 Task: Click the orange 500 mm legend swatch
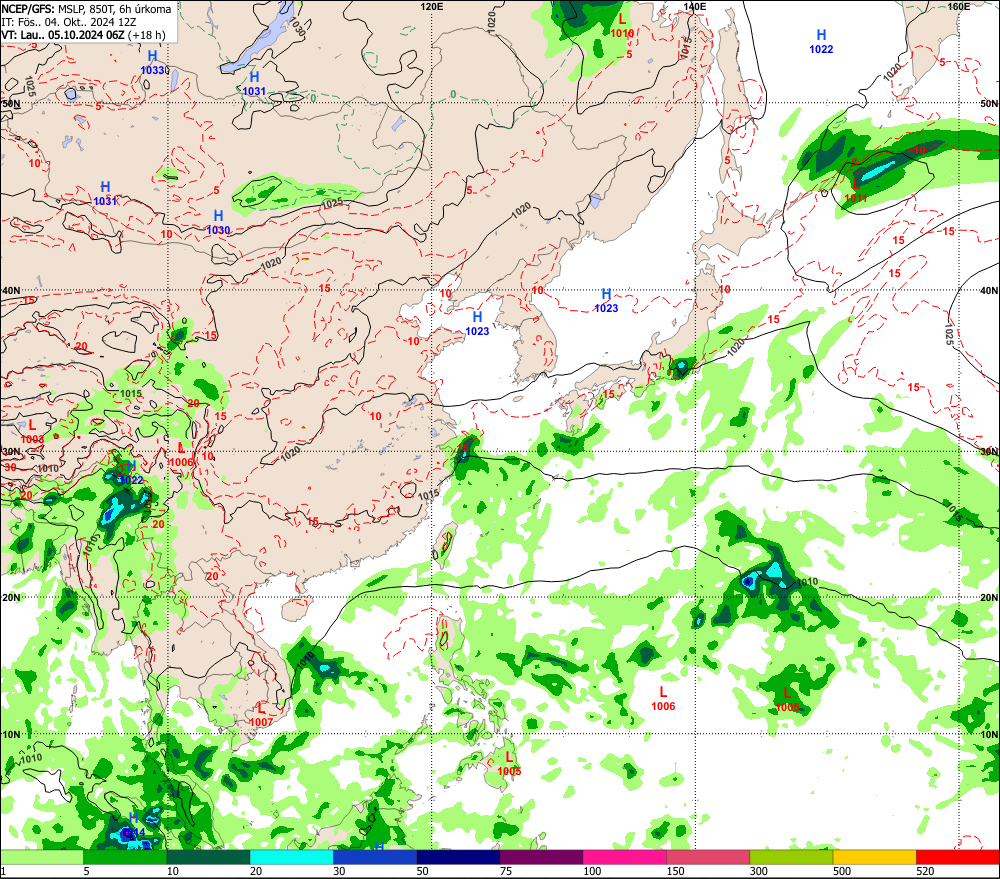point(874,857)
